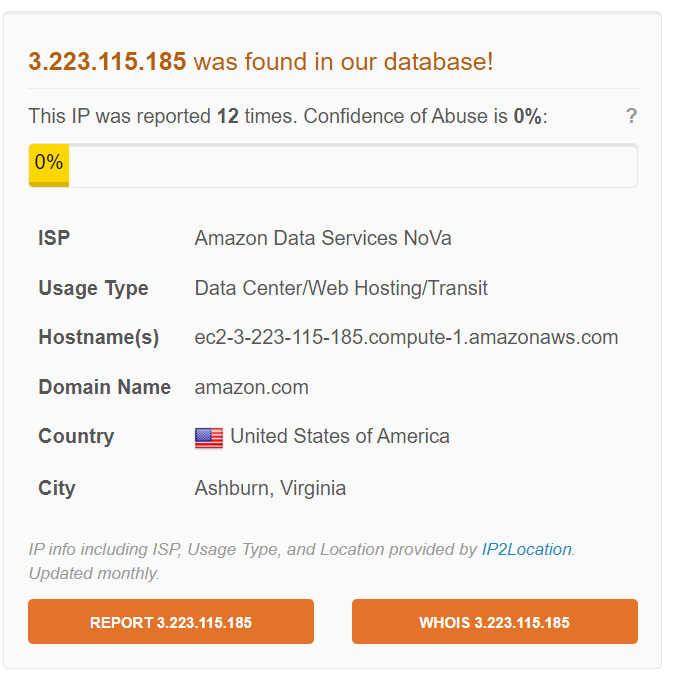Click the United States flag icon
Viewport: 675px width, 679px height.
[209, 437]
